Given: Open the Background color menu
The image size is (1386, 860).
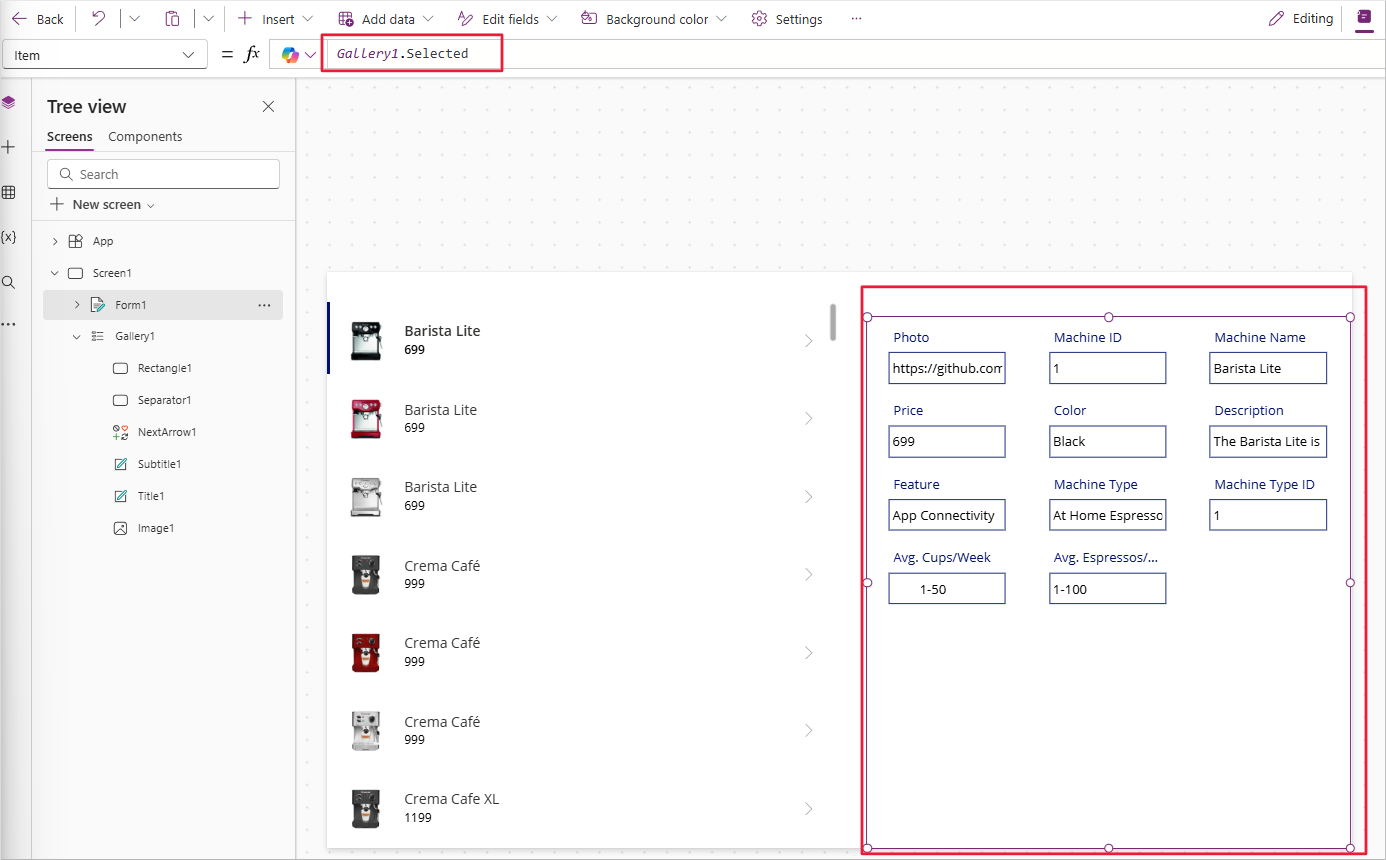Looking at the screenshot, I should pyautogui.click(x=653, y=19).
